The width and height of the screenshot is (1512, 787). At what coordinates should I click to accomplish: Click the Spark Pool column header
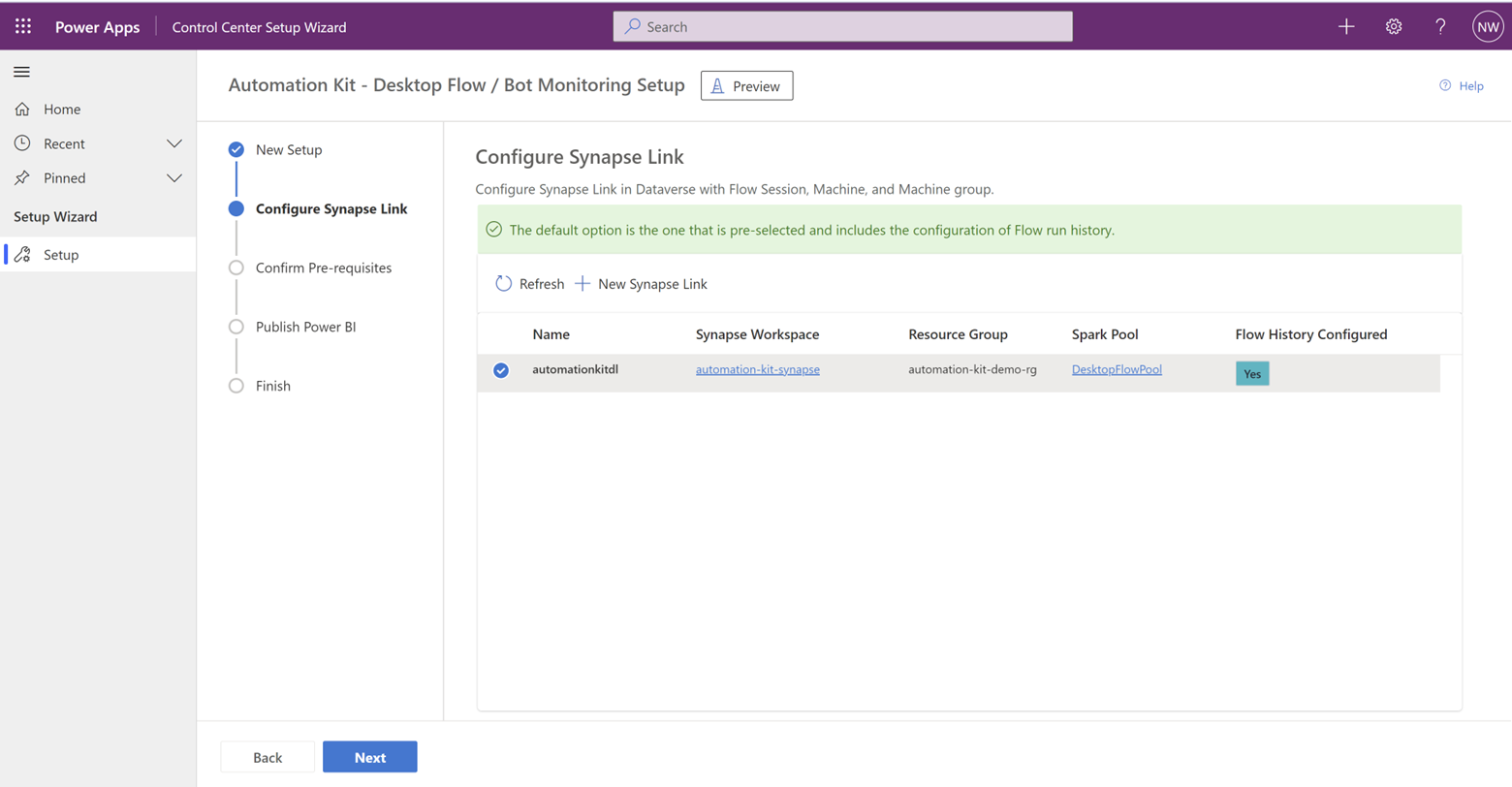[1105, 334]
